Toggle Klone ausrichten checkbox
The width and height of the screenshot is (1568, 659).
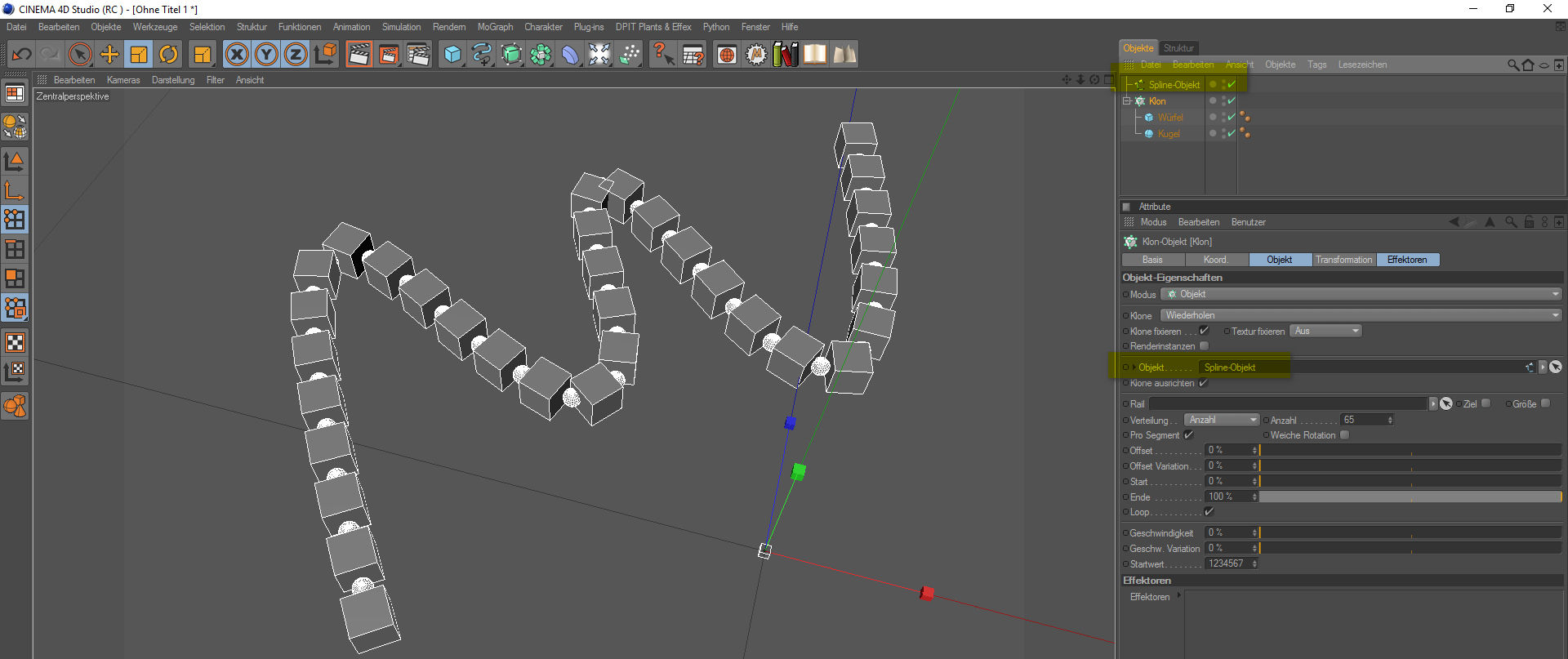[1203, 383]
